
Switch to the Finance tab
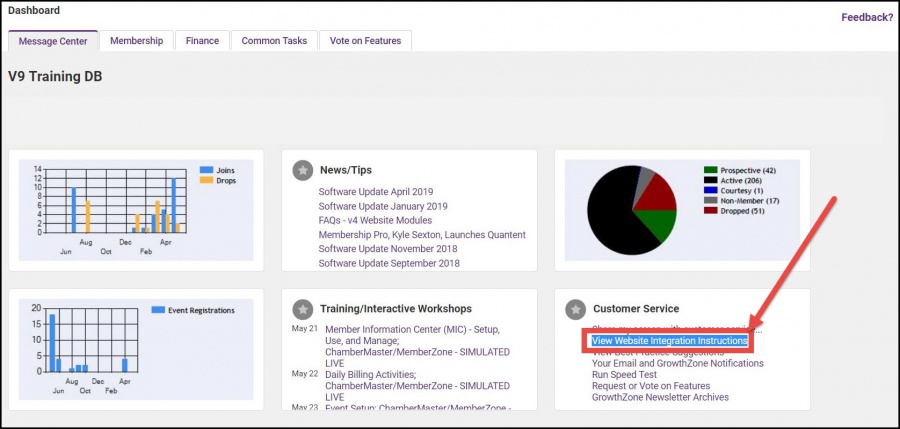click(202, 41)
